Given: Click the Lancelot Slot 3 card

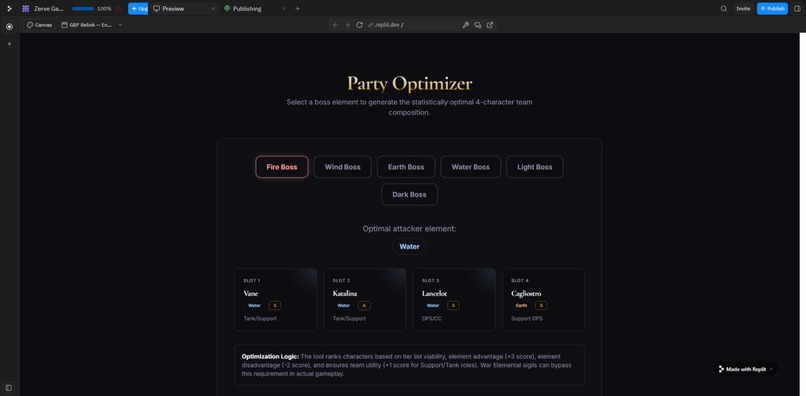Looking at the screenshot, I should [454, 299].
